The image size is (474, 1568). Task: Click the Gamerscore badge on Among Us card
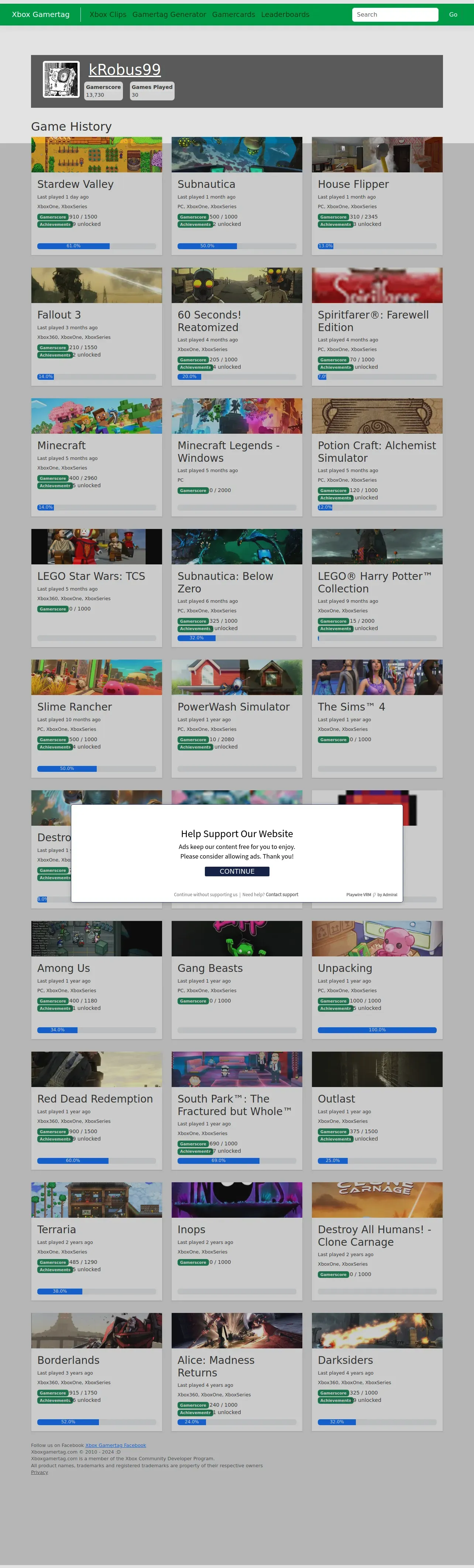[53, 1001]
